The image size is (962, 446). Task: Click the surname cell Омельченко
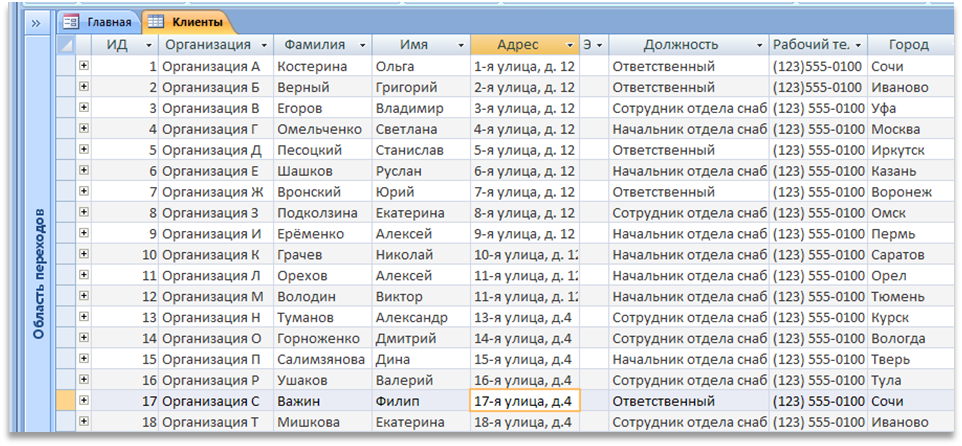click(323, 129)
